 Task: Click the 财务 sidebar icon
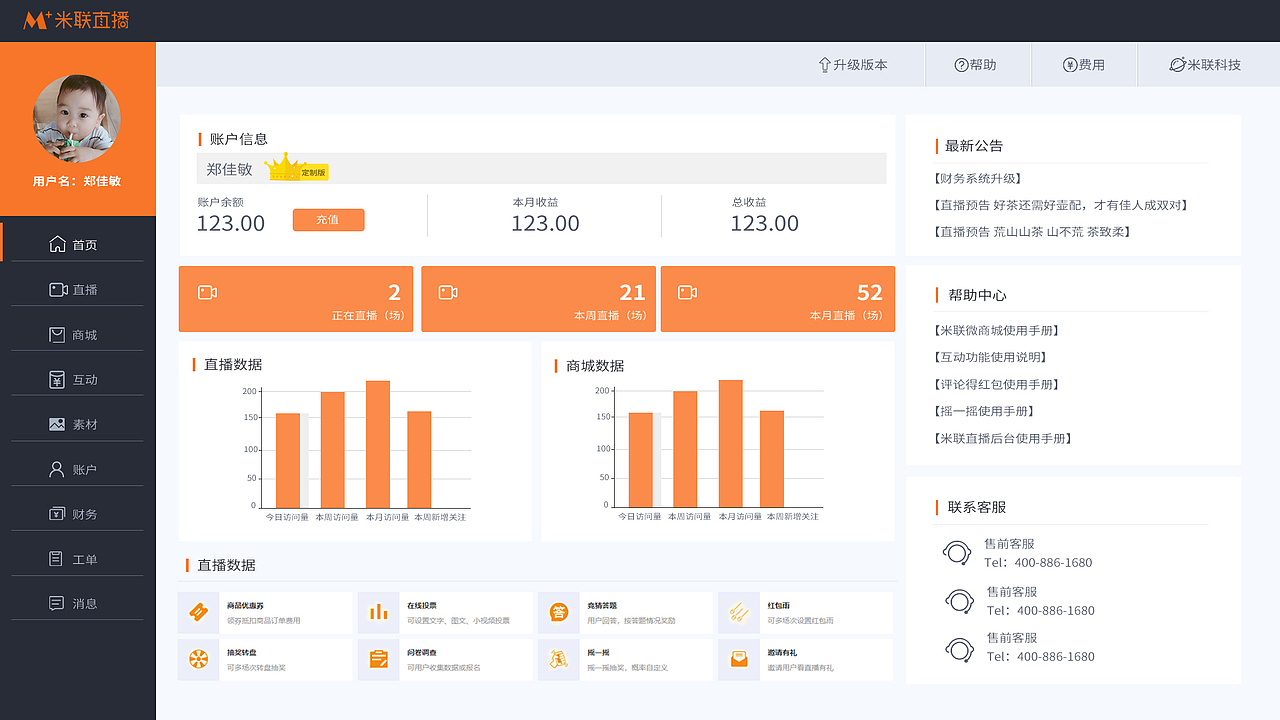point(57,514)
